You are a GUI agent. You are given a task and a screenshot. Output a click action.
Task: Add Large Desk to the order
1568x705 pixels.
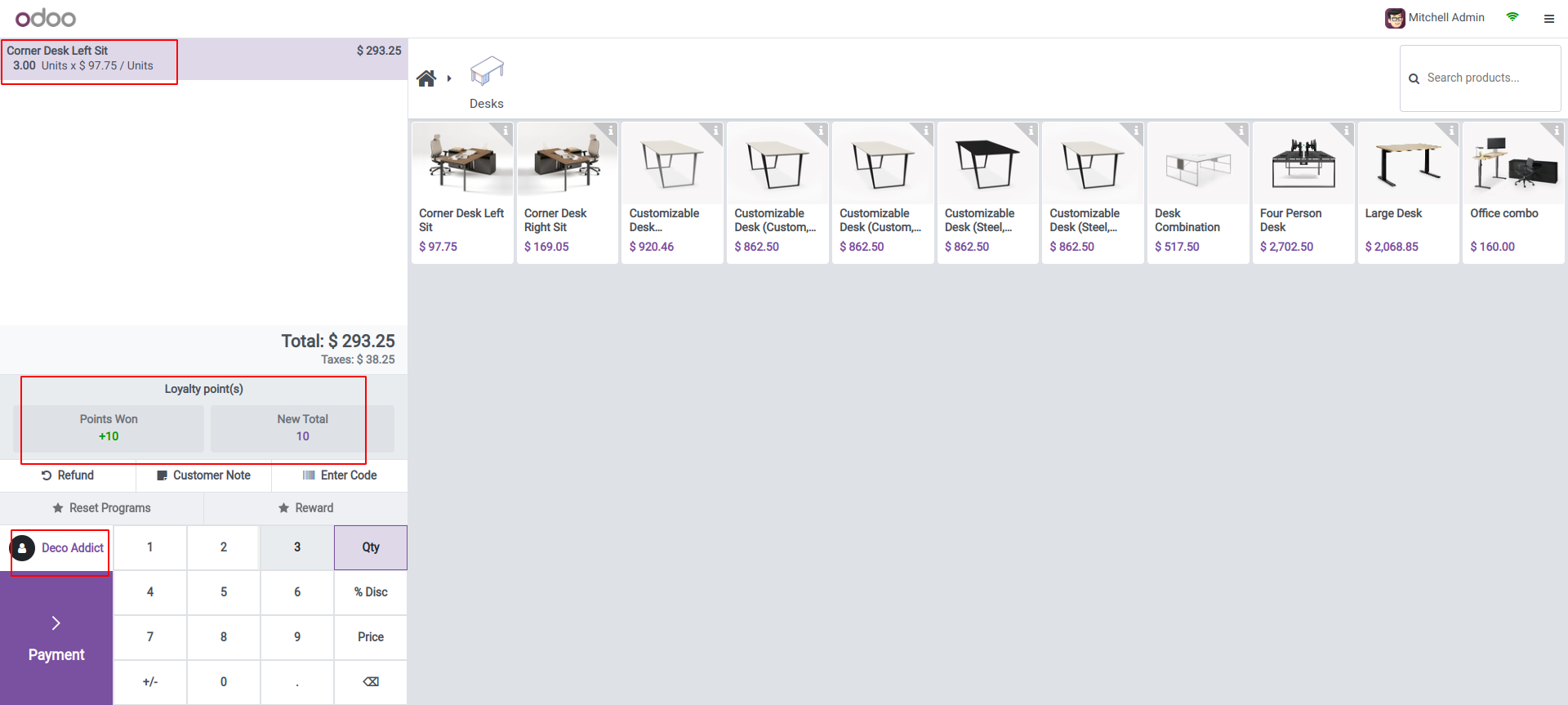[x=1408, y=193]
